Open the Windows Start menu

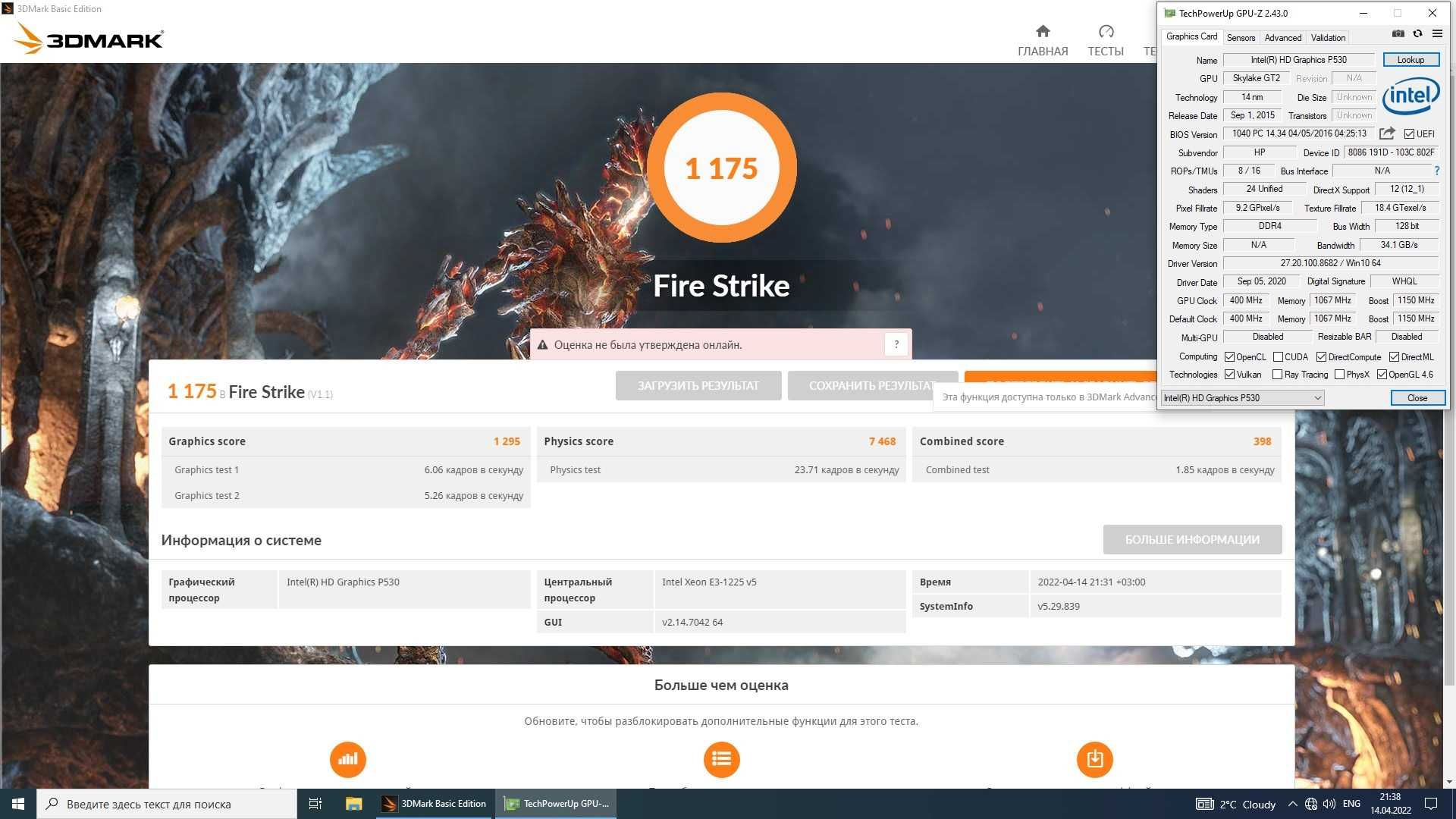point(18,804)
